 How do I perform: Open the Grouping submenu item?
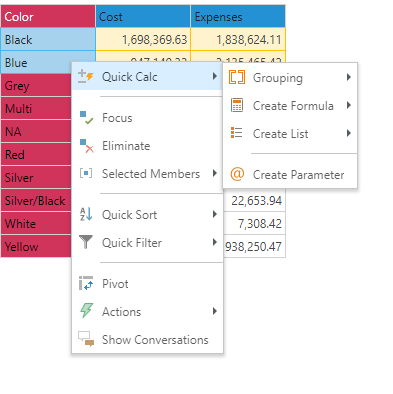pyautogui.click(x=290, y=78)
